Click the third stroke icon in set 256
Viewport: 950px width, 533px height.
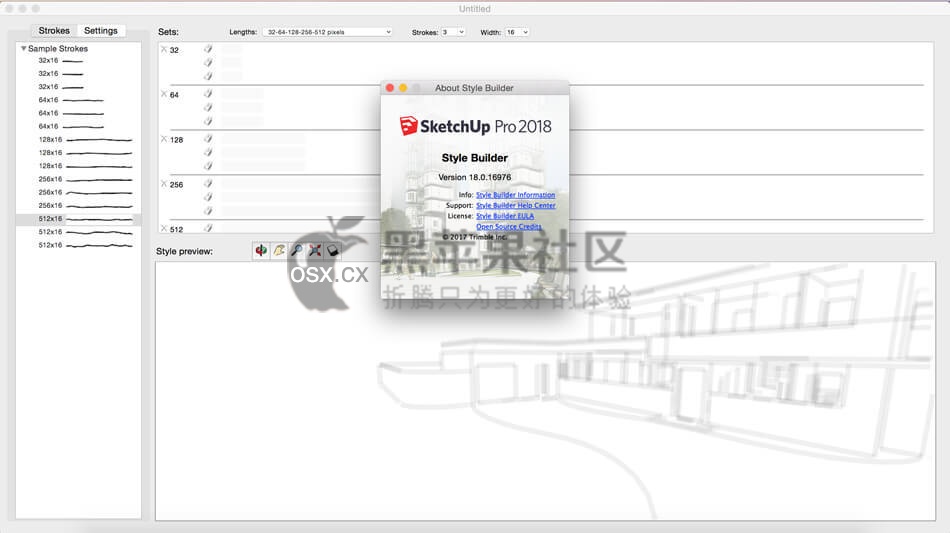pyautogui.click(x=208, y=211)
